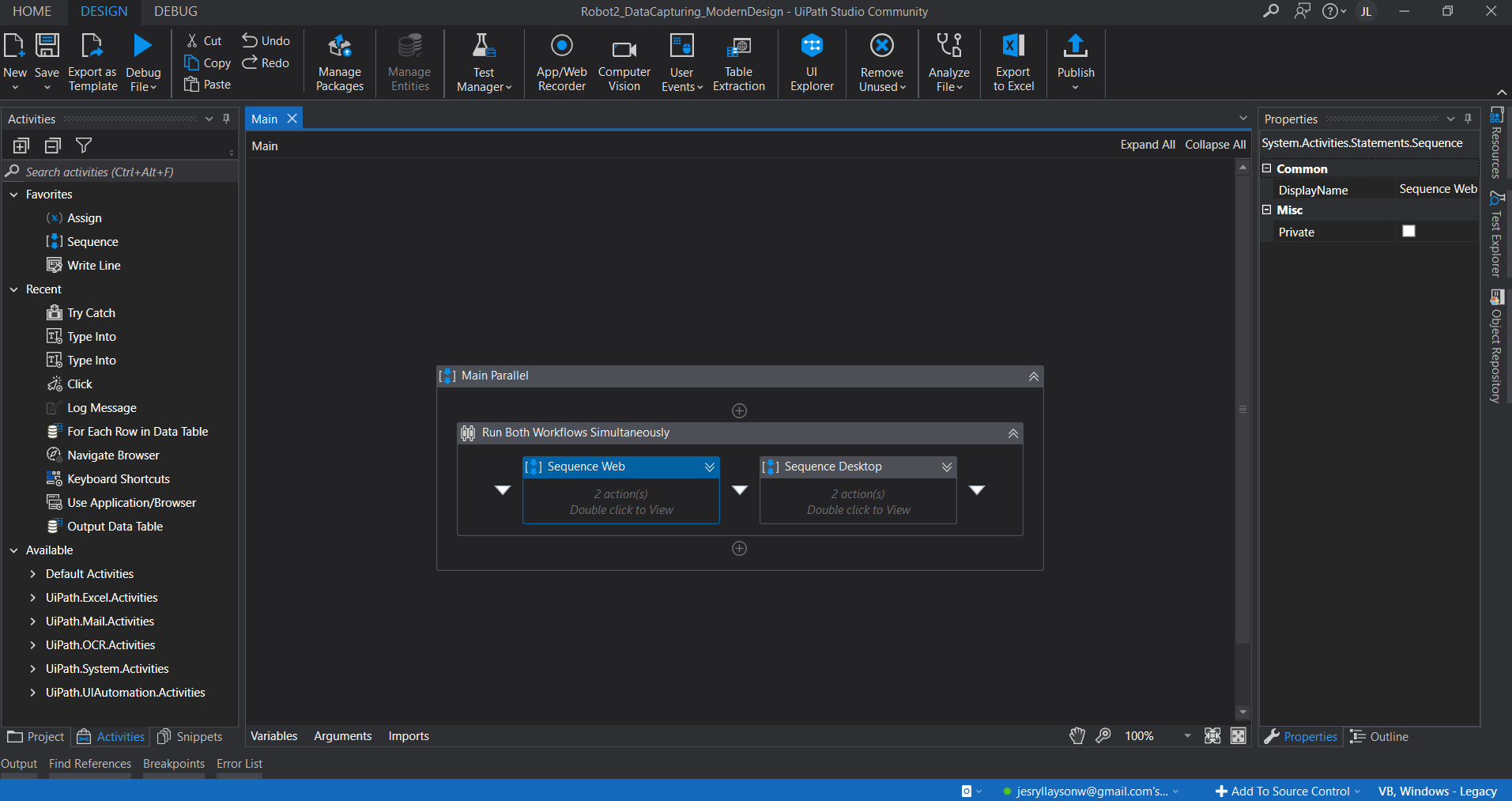Run Debug File play icon

[143, 46]
